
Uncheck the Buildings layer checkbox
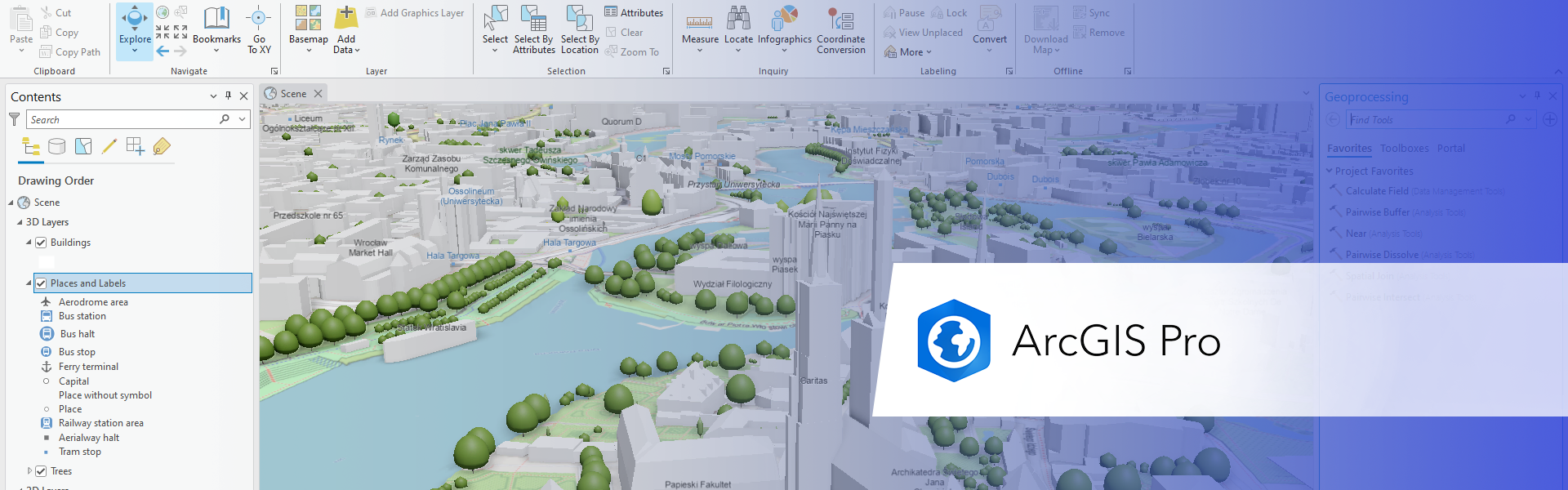coord(41,243)
